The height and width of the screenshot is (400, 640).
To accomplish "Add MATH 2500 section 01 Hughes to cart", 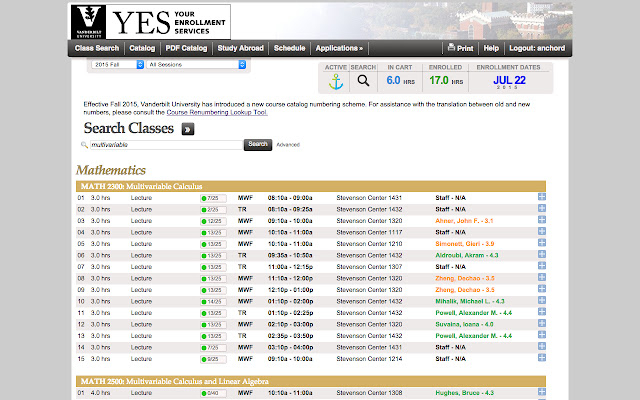I will [x=542, y=392].
